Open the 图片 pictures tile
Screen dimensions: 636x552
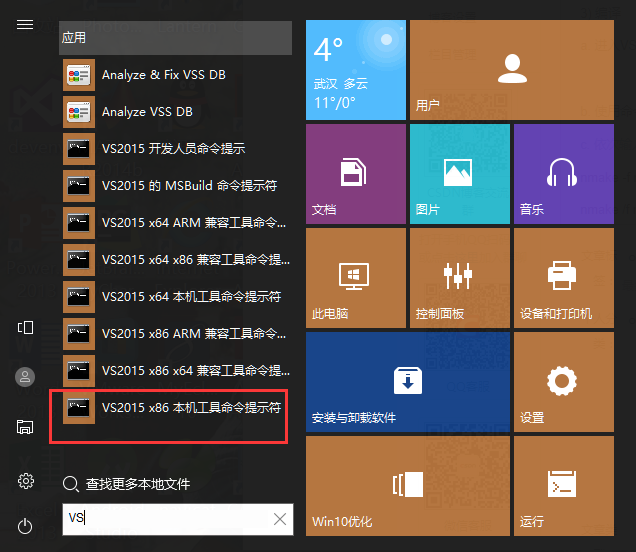pos(460,174)
